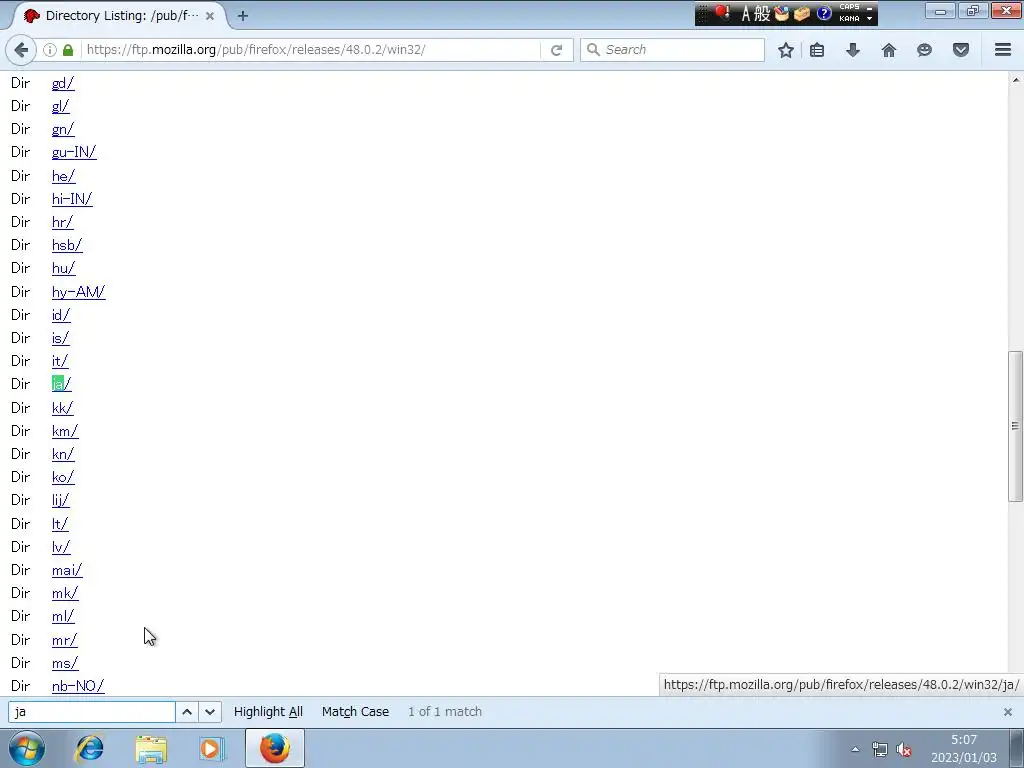
Task: Open the nb-NO/ directory link
Action: [78, 686]
